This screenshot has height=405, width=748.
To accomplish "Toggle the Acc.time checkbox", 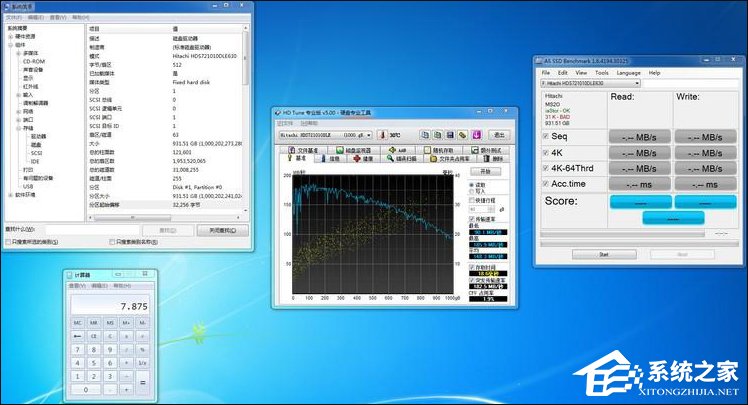I will click(543, 184).
